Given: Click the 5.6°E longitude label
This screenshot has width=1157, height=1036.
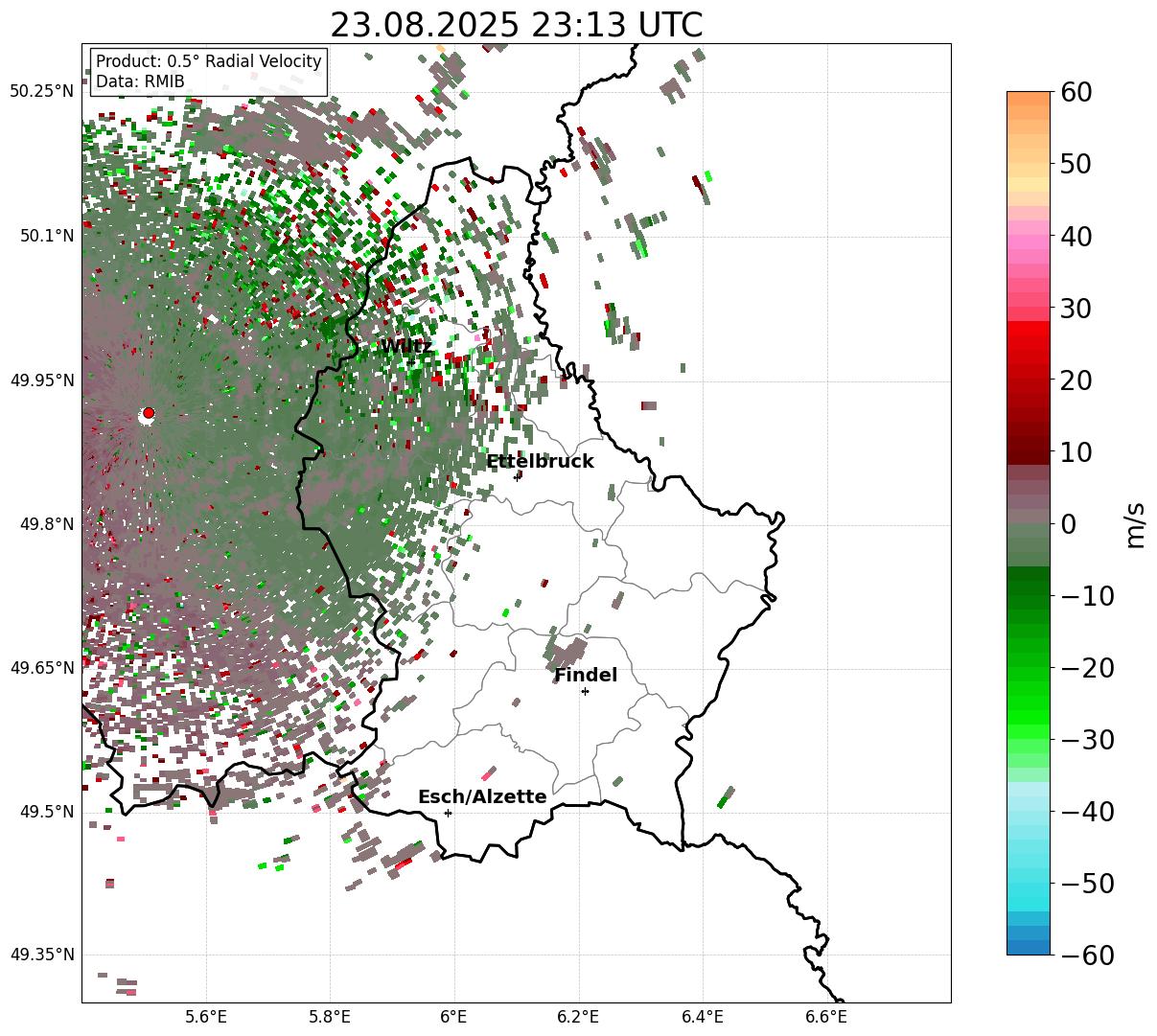Looking at the screenshot, I should coord(206,1018).
